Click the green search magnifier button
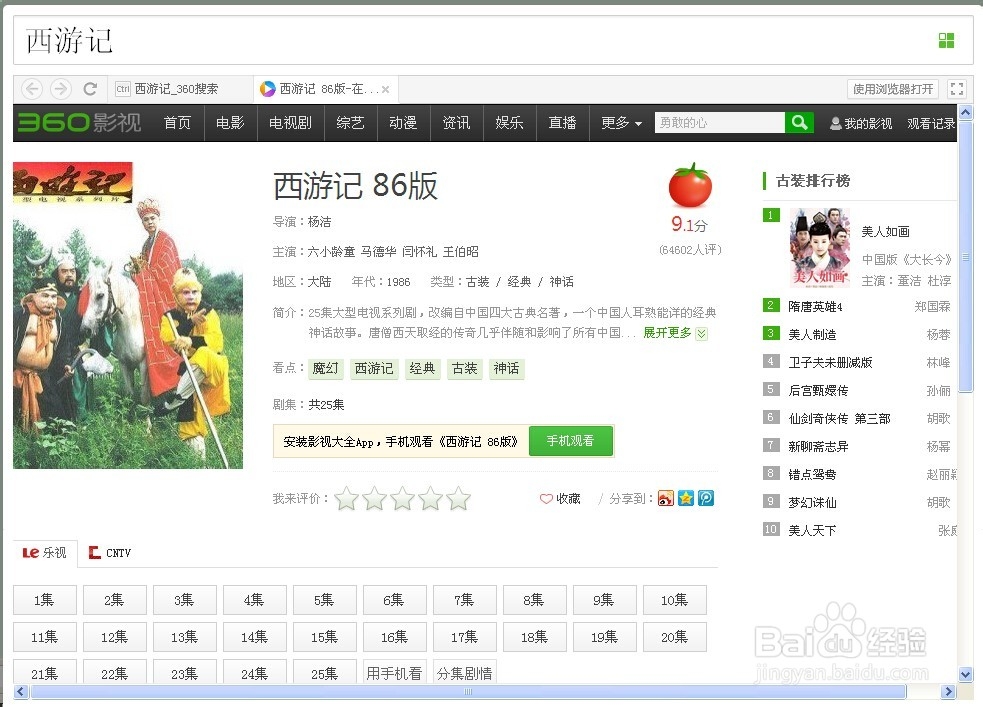This screenshot has height=707, width=983. click(799, 122)
